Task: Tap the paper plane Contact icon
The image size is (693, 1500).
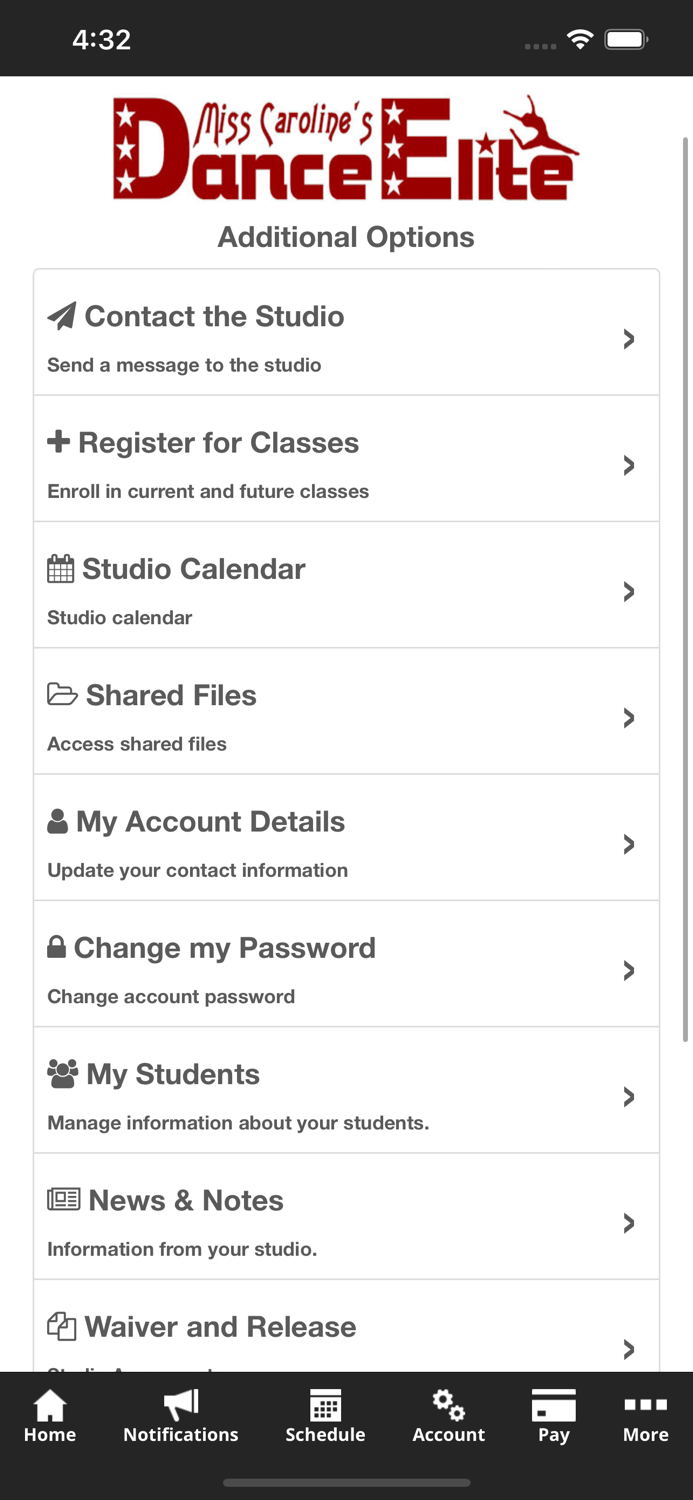Action: pyautogui.click(x=62, y=316)
